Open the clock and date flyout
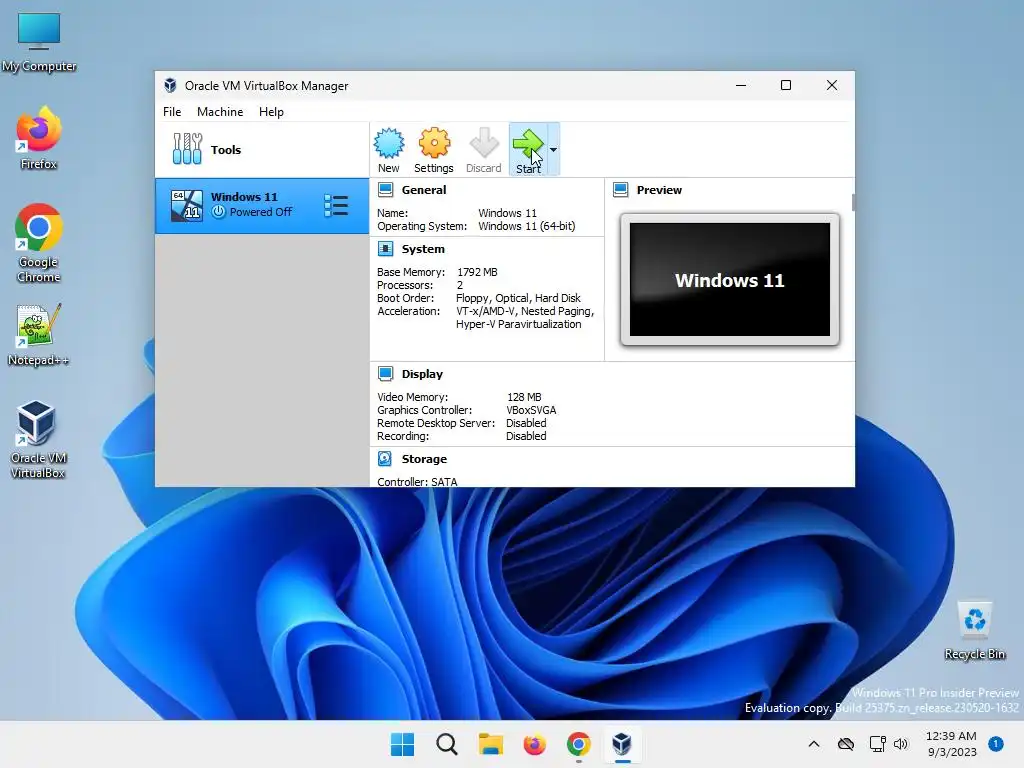The height and width of the screenshot is (768, 1024). 952,744
